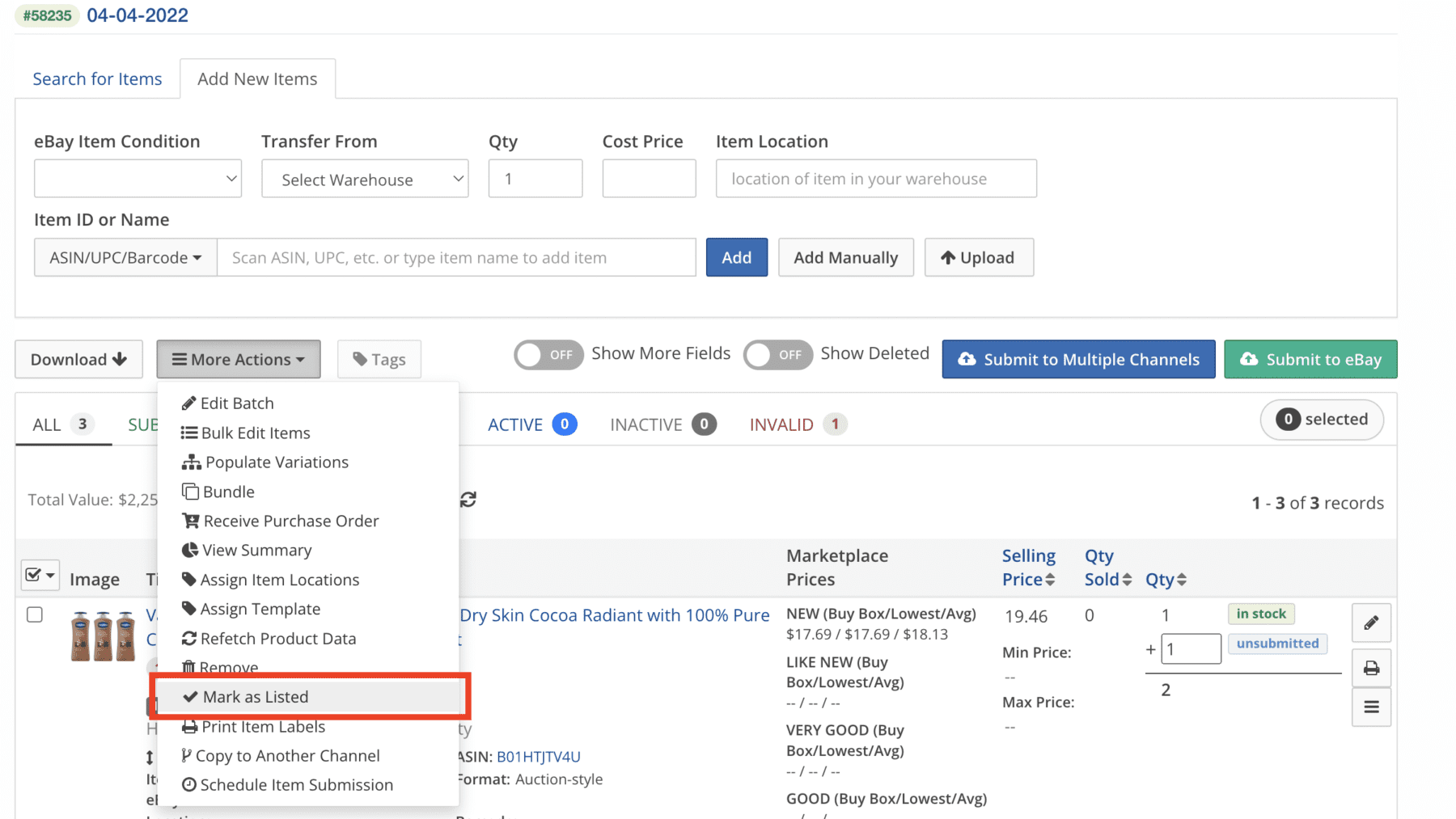Screen dimensions: 1456x819
Task: Click the #58235 batch ID badge
Action: click(48, 15)
